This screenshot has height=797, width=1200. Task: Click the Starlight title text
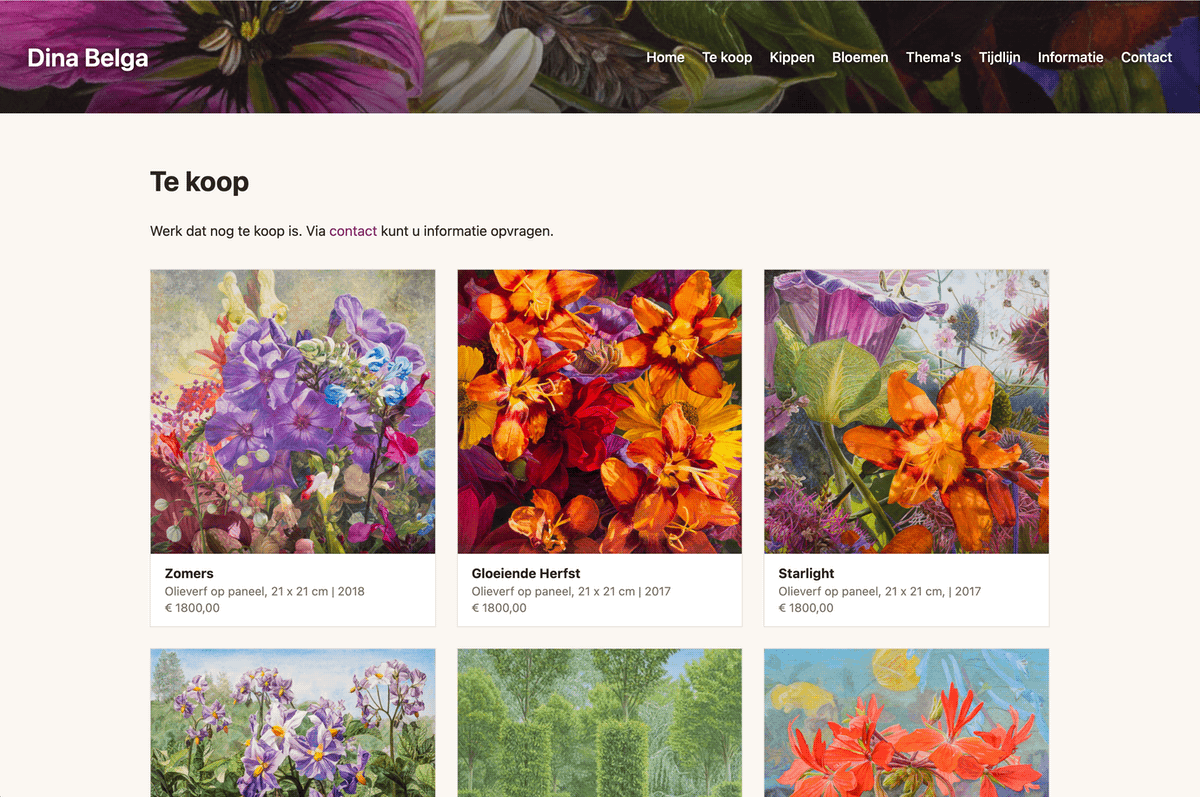coord(806,573)
